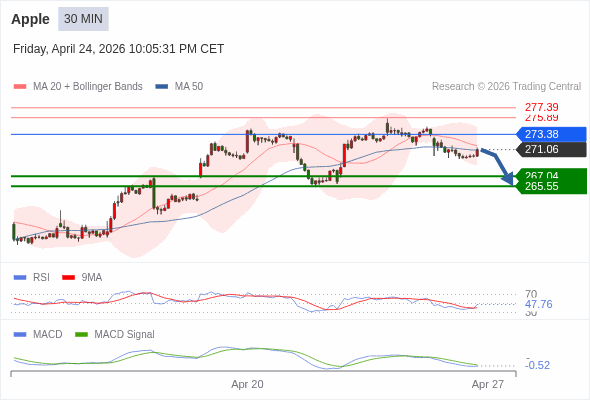The height and width of the screenshot is (400, 590).
Task: Click the MACD Signal green legend swatch
Action: [x=81, y=334]
